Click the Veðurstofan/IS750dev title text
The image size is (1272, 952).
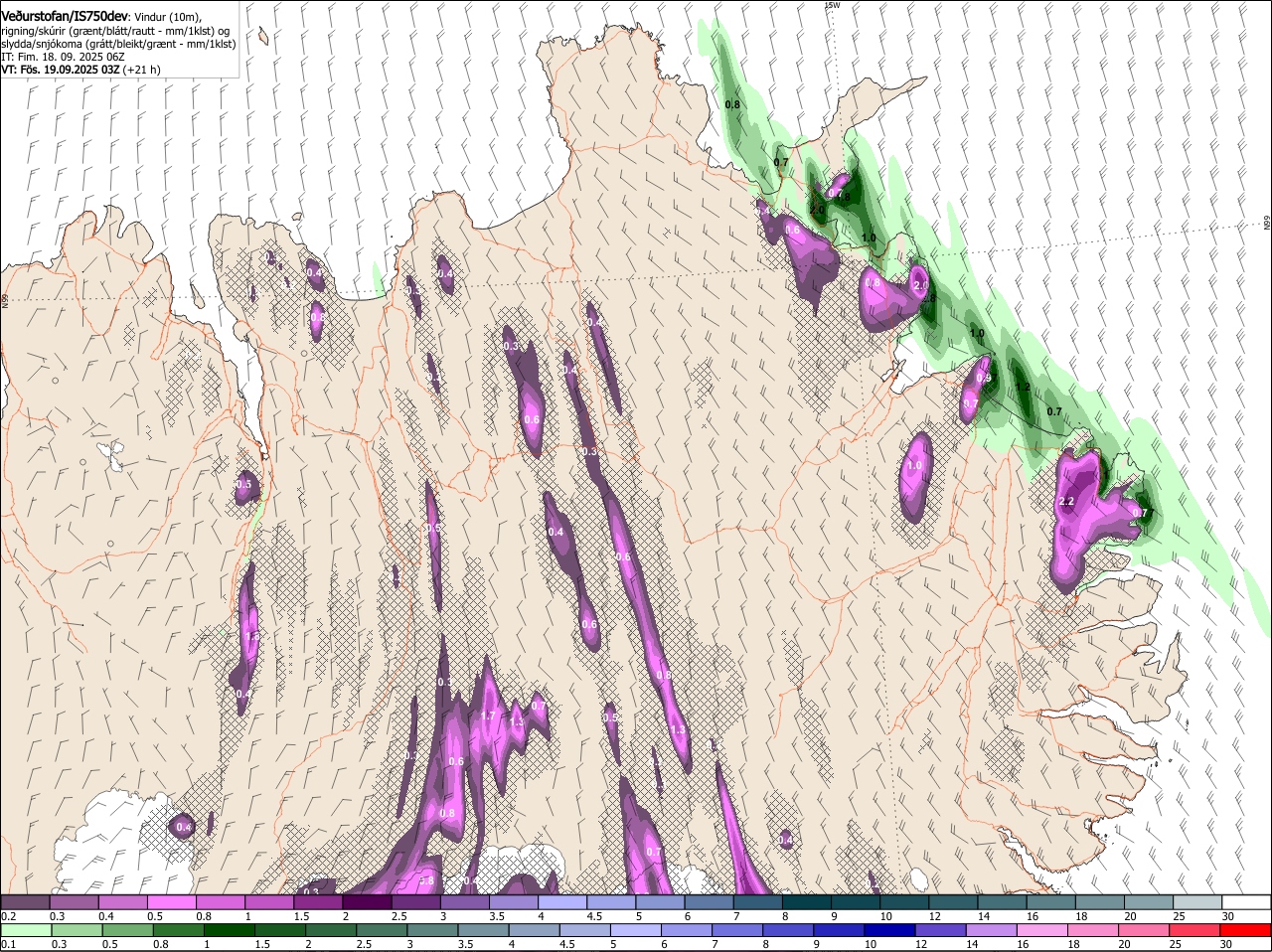(65, 17)
